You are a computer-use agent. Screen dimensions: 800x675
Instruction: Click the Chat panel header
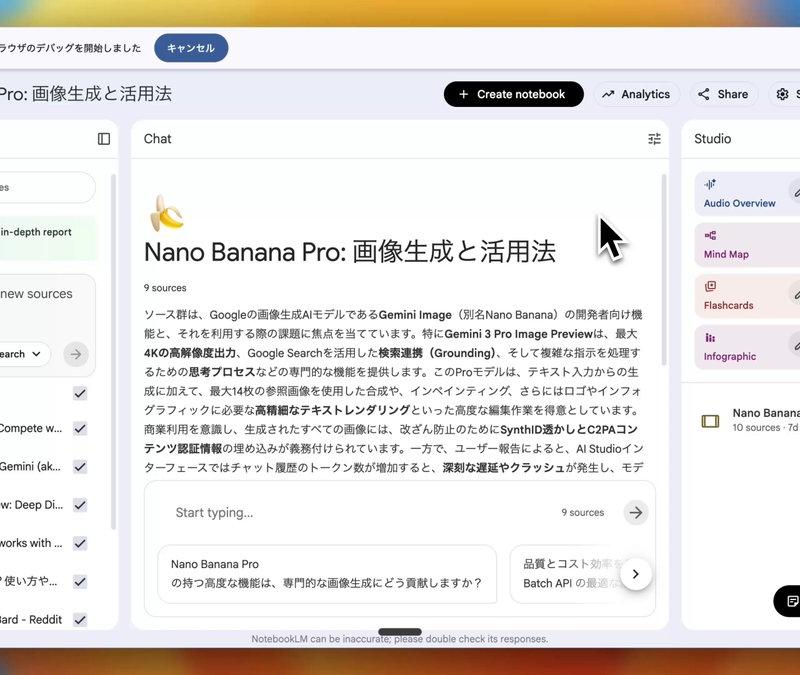tap(158, 139)
